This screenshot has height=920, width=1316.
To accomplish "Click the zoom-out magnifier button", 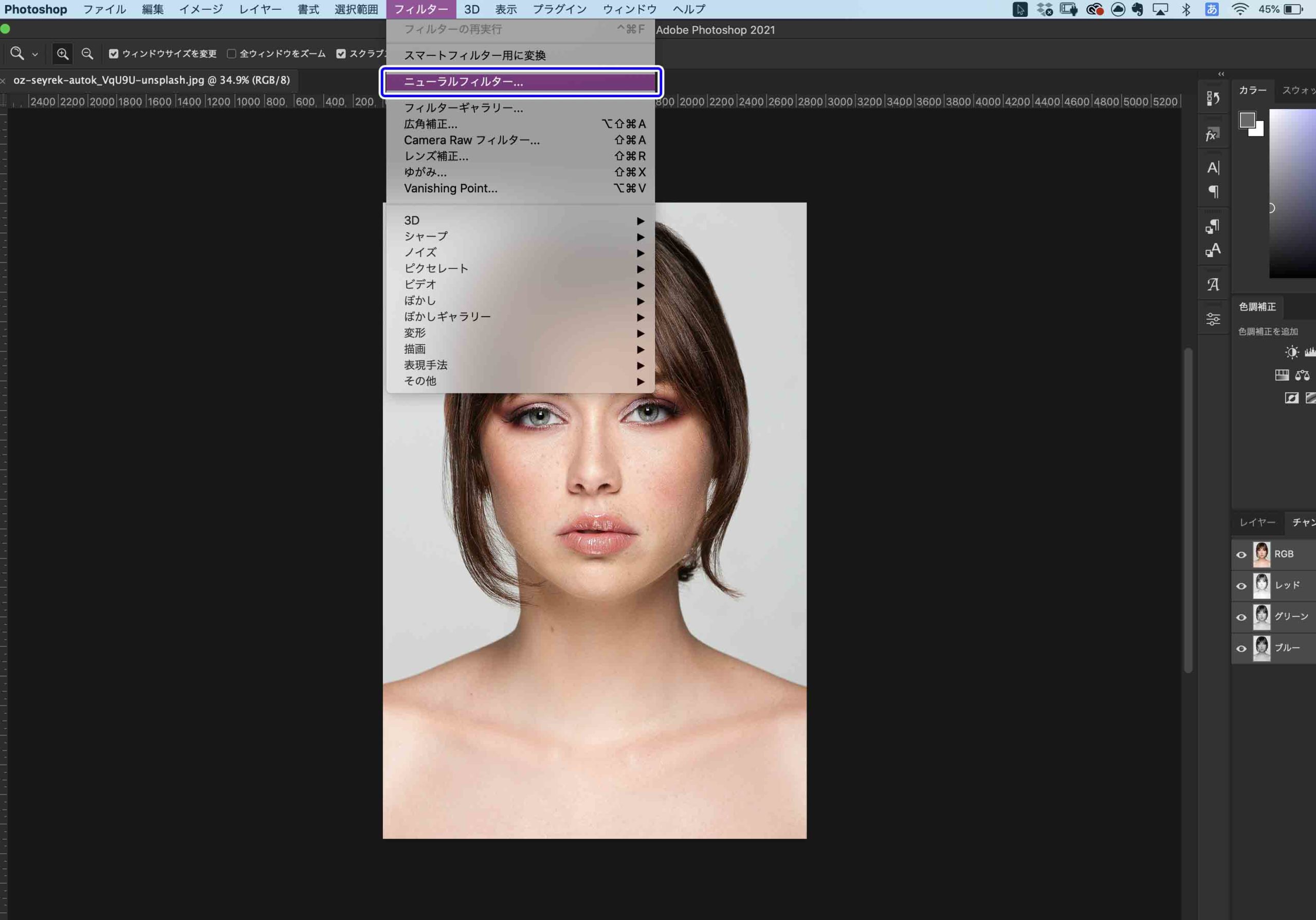I will [87, 54].
